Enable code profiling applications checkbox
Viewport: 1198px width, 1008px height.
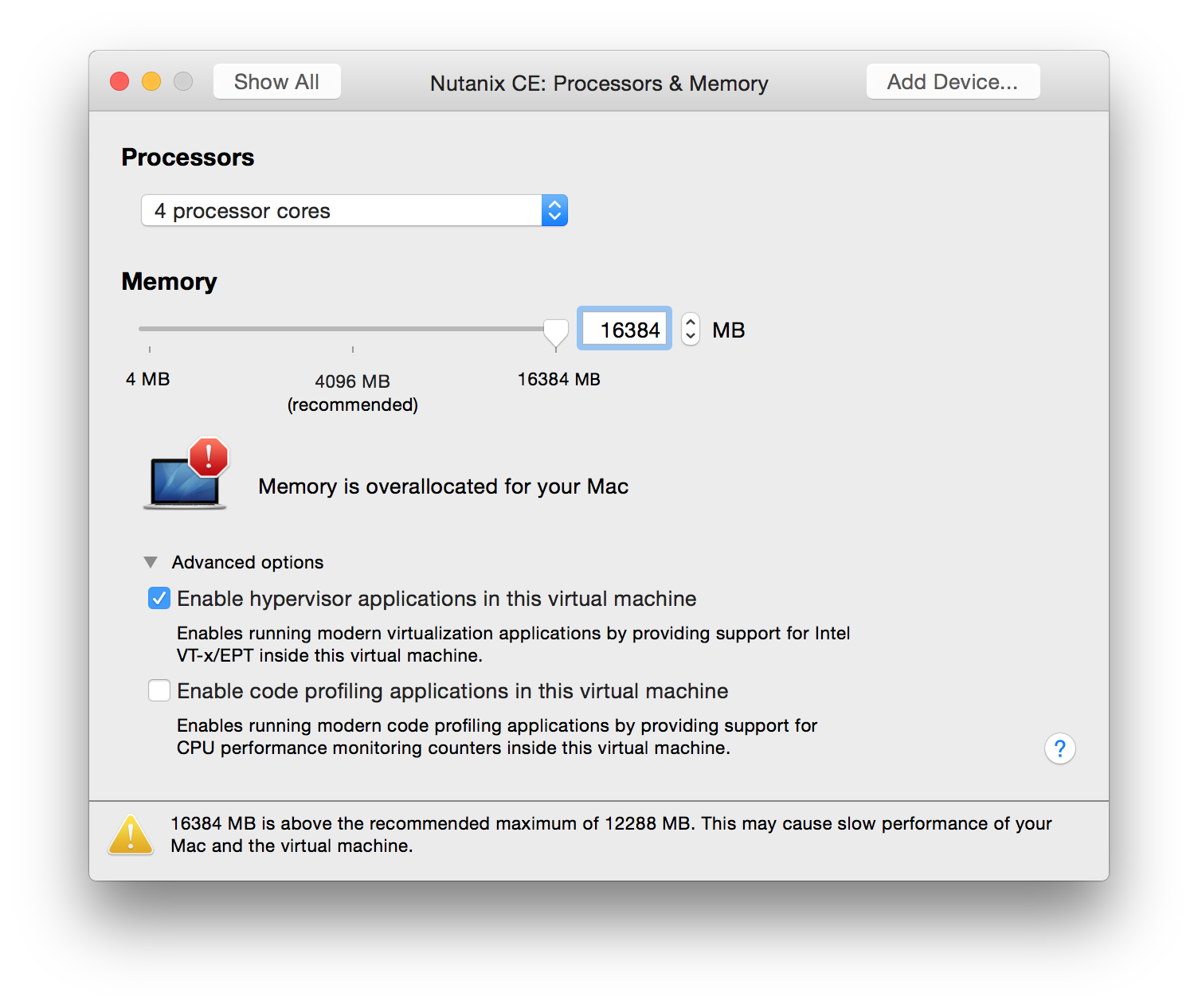tap(159, 690)
